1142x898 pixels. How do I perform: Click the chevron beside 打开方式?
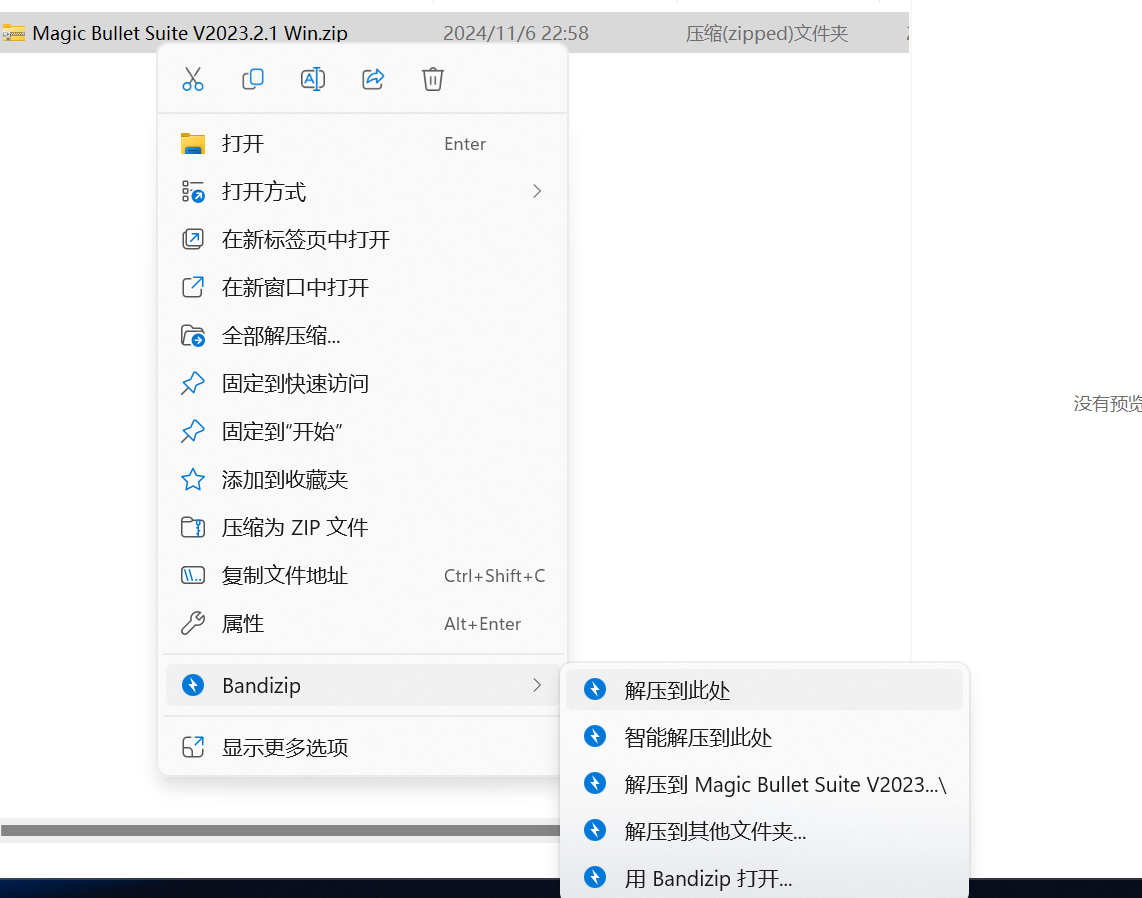(x=537, y=192)
